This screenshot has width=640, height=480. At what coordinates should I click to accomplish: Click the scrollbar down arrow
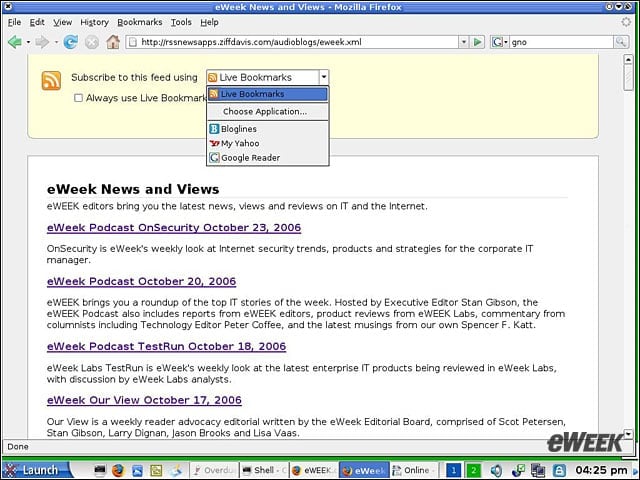click(629, 434)
